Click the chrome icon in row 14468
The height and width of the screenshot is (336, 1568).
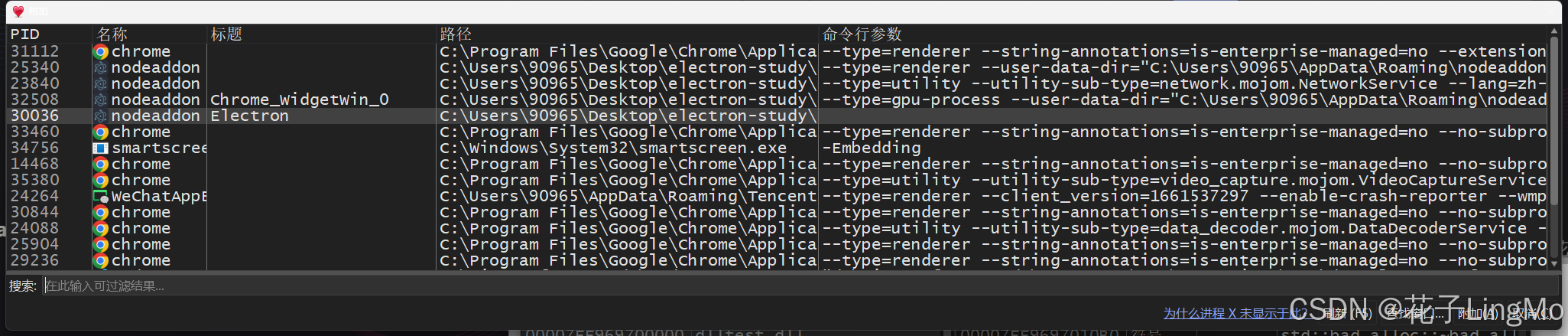tap(101, 165)
